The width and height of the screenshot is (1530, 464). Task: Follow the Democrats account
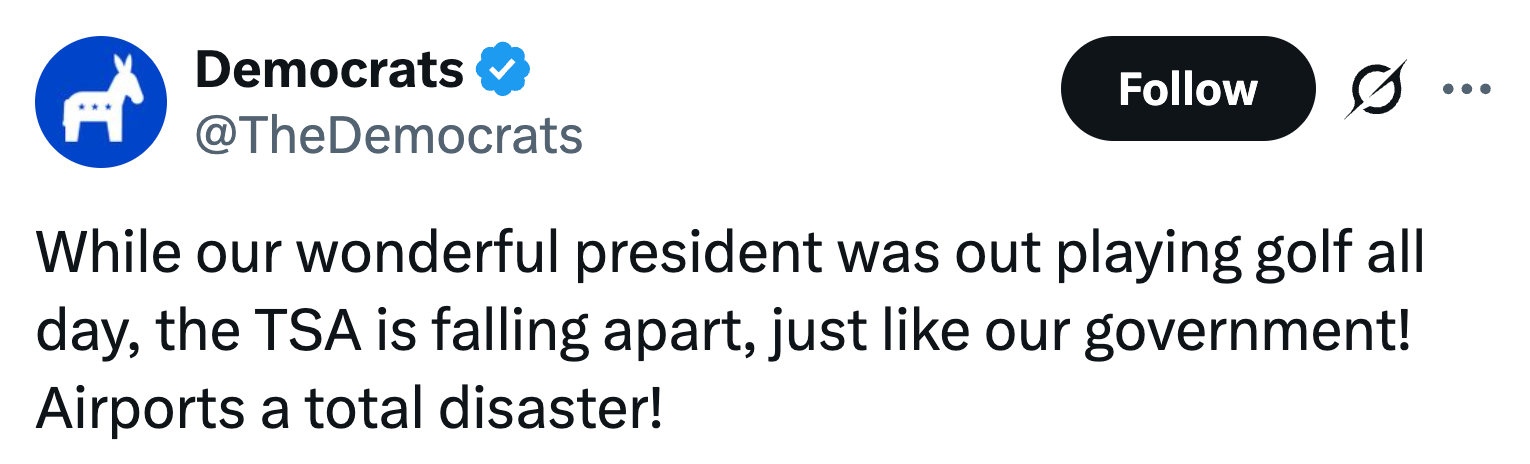(x=1187, y=89)
